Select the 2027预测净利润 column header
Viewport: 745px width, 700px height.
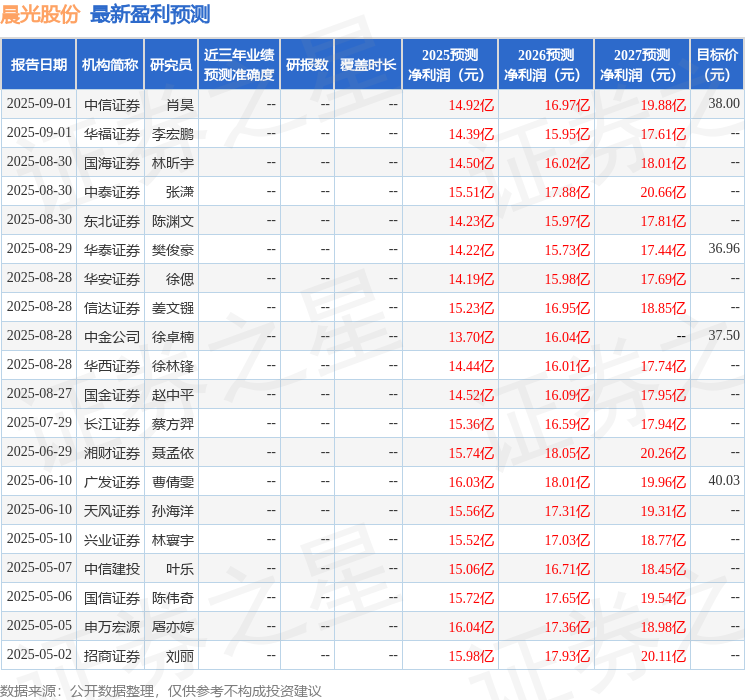(x=642, y=65)
